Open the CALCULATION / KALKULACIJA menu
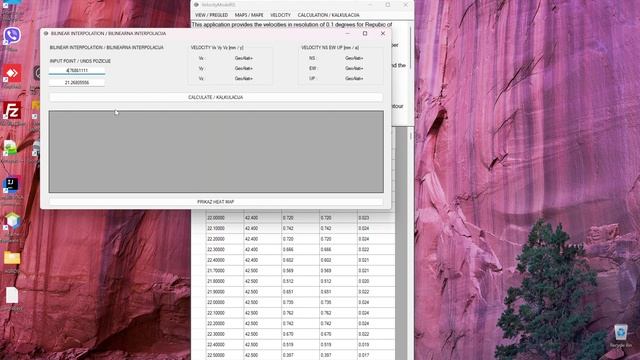This screenshot has width=640, height=360. coord(329,15)
